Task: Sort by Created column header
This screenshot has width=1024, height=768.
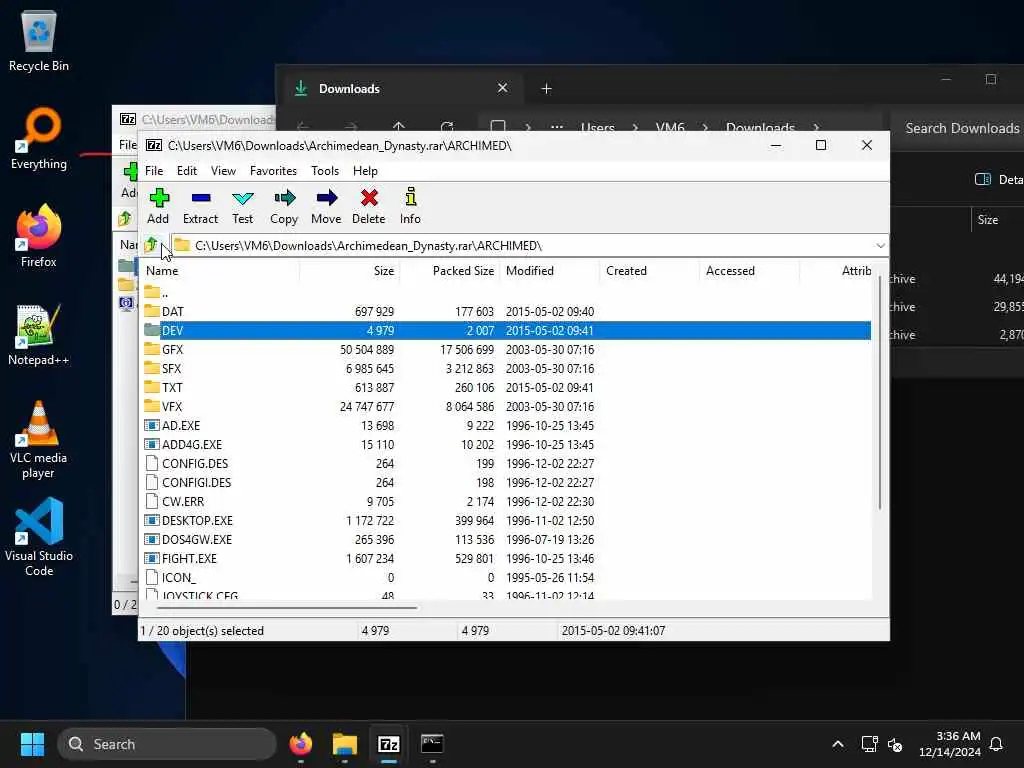Action: (649, 270)
